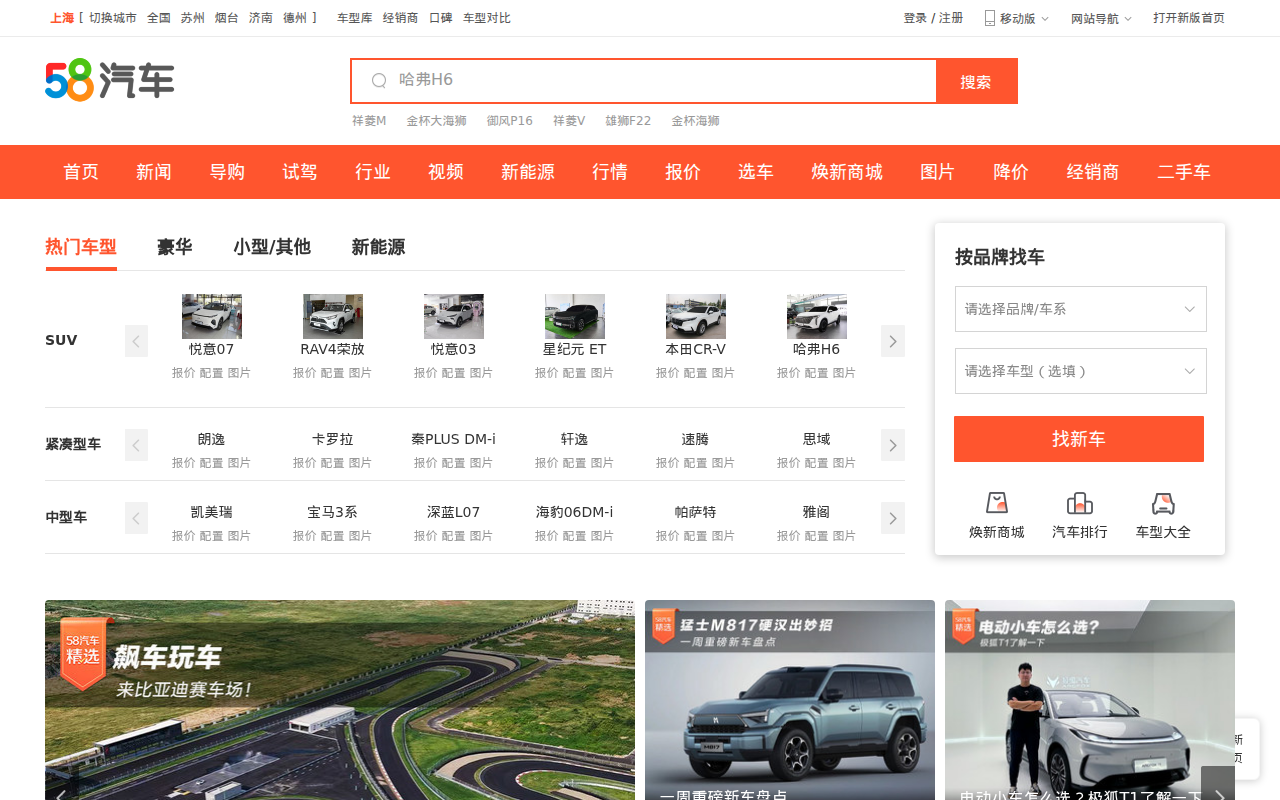This screenshot has width=1280, height=800.
Task: Switch to 热门车型 tab
Action: 81,247
